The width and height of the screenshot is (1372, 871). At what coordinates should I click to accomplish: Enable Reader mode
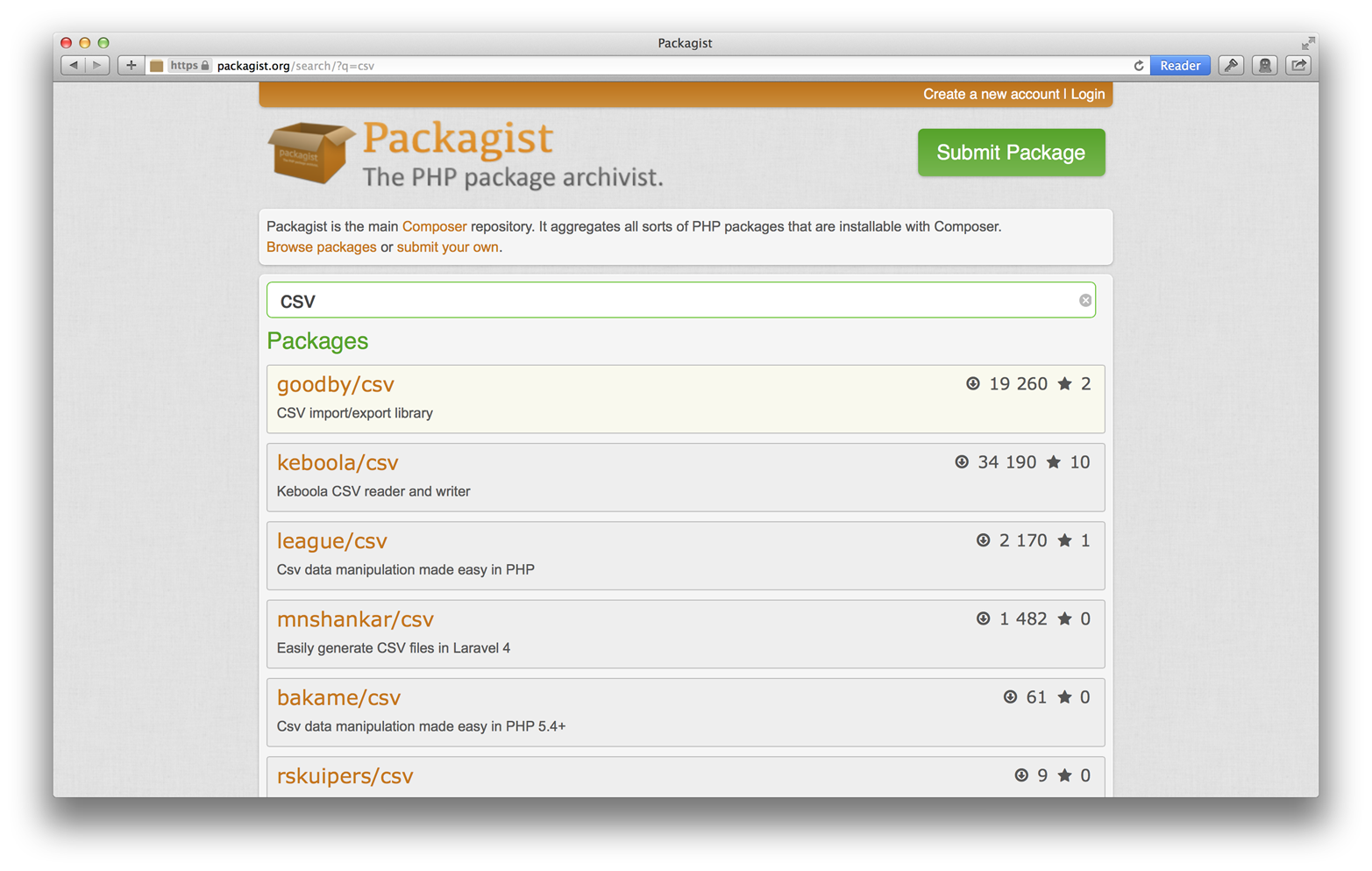(x=1180, y=65)
